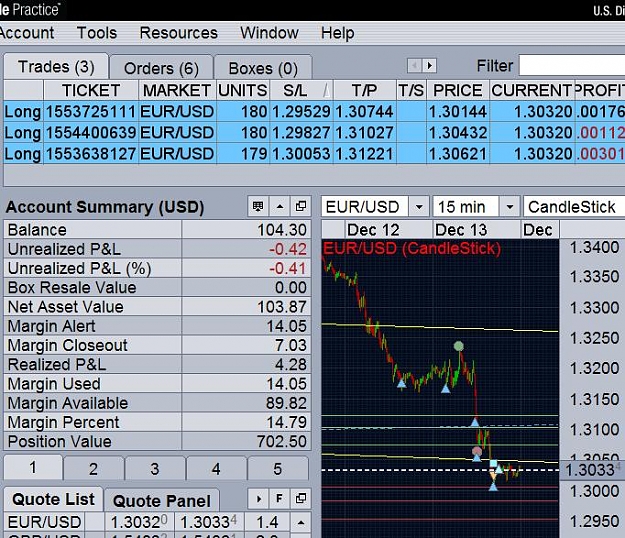The image size is (625, 538).
Task: Click take profit value 1.31027
Action: [364, 133]
